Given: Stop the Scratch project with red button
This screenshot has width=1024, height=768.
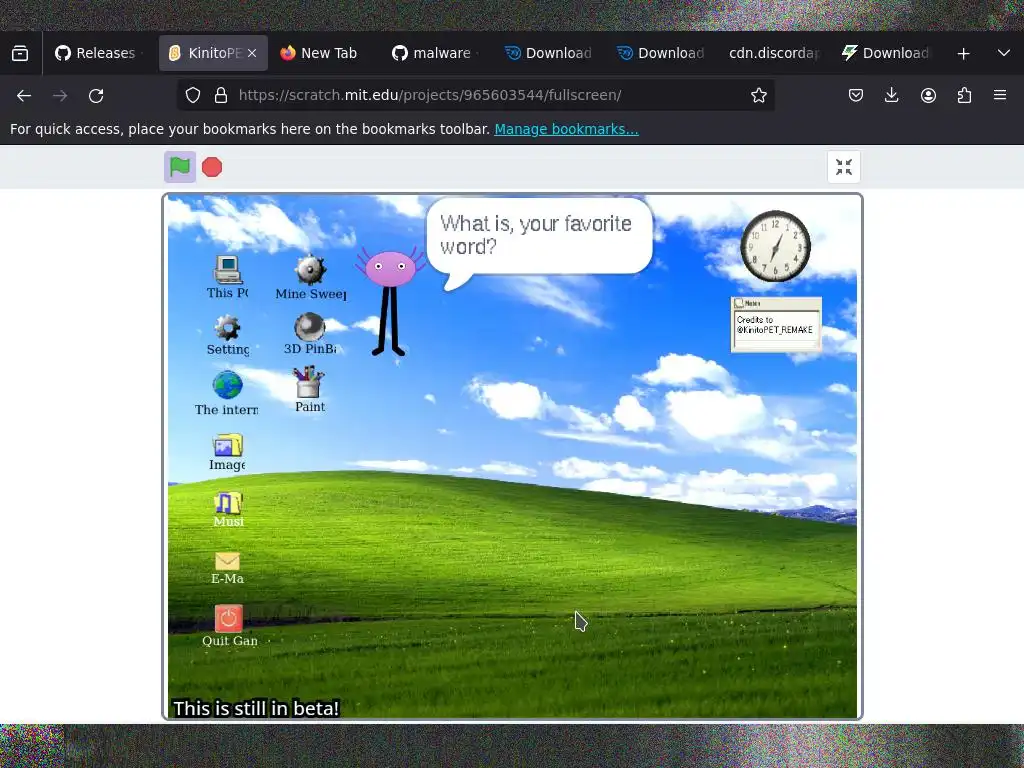Looking at the screenshot, I should tap(212, 167).
